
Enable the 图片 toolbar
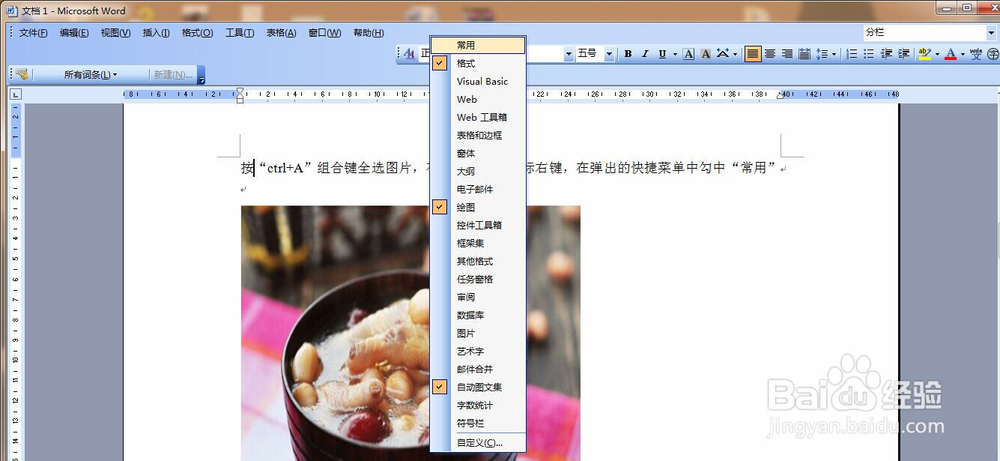[478, 333]
